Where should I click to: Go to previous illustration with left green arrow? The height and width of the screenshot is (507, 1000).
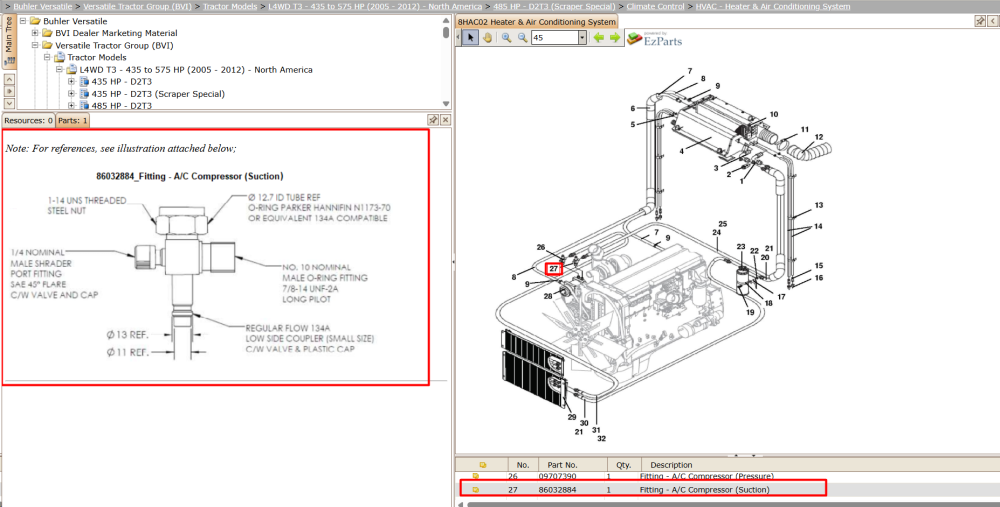[x=598, y=38]
